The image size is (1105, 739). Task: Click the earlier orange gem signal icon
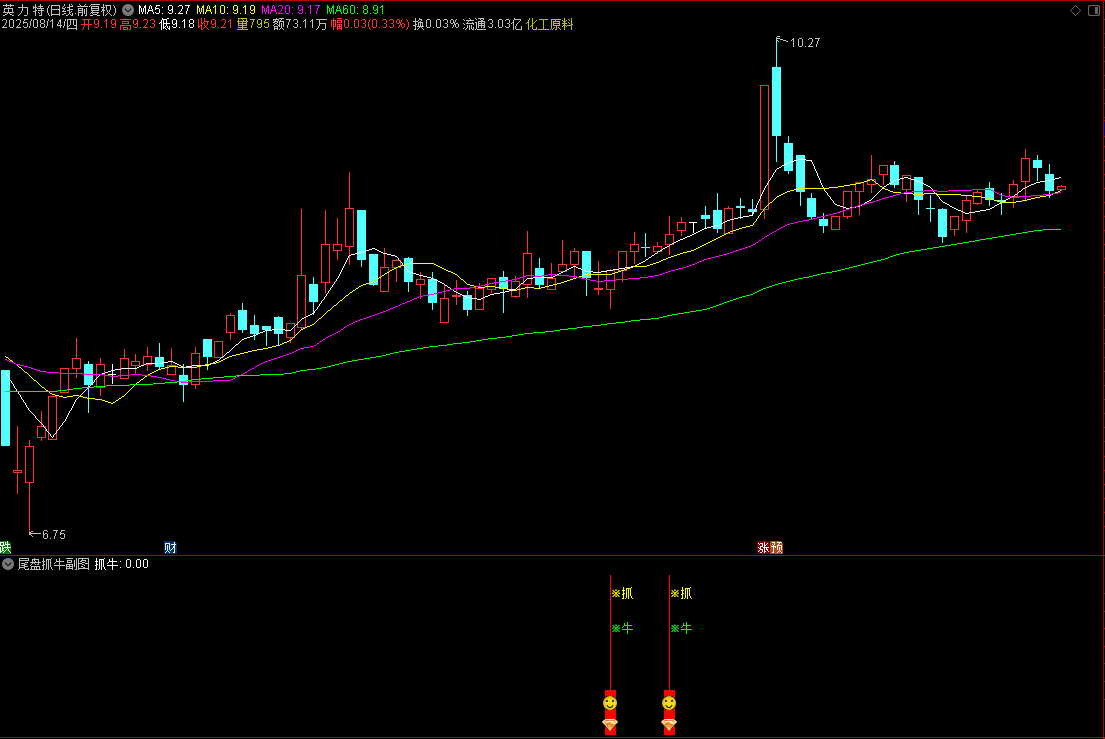pos(610,724)
